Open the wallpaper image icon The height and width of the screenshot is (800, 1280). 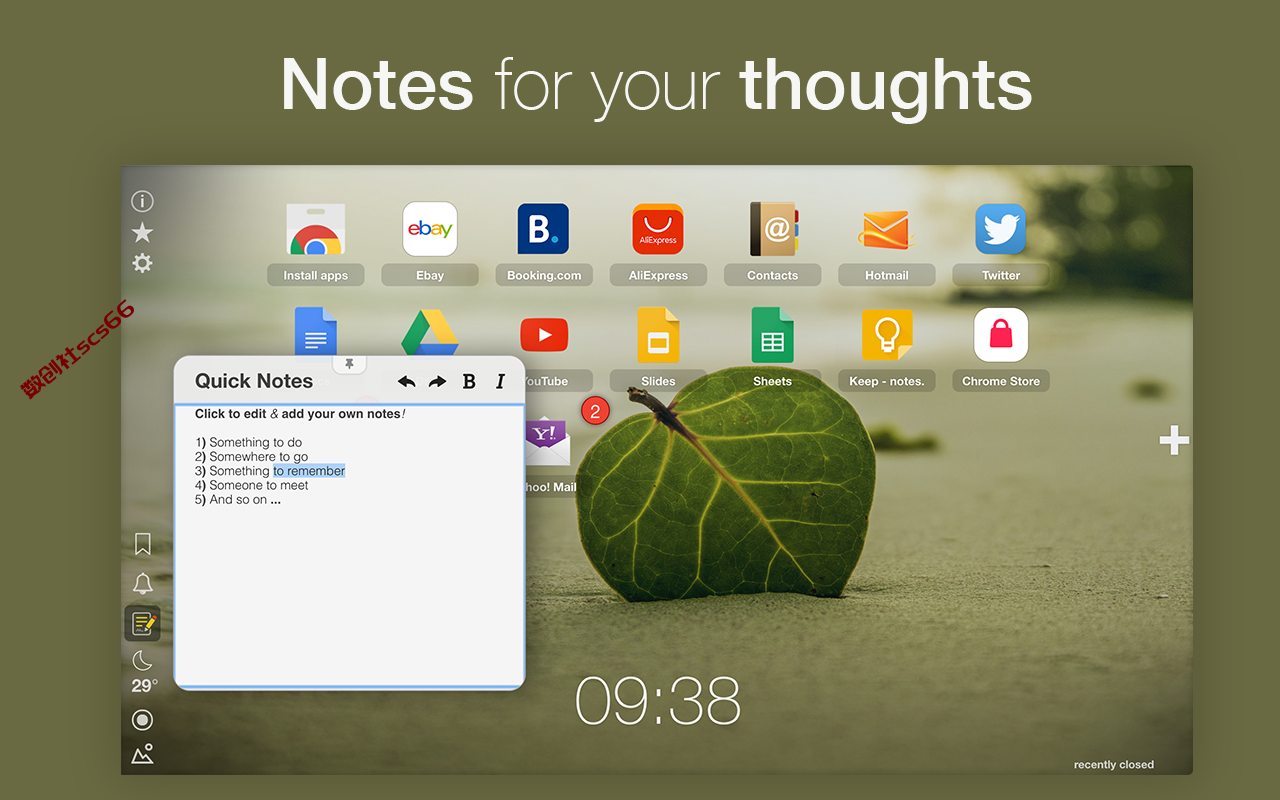click(143, 754)
